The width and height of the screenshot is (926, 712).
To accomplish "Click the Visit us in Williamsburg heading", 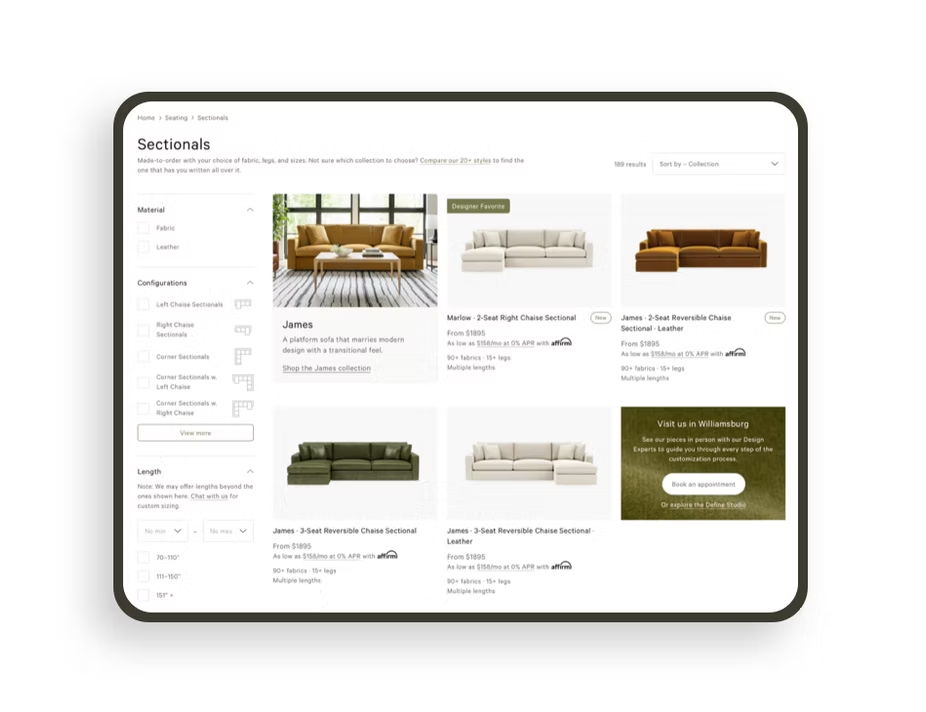I will pyautogui.click(x=703, y=424).
